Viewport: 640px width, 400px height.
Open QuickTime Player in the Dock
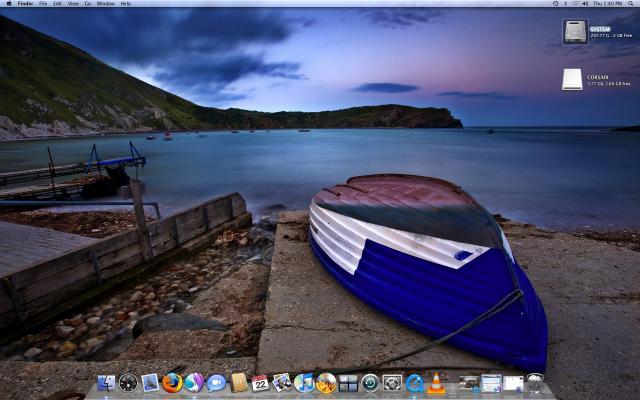coord(414,383)
